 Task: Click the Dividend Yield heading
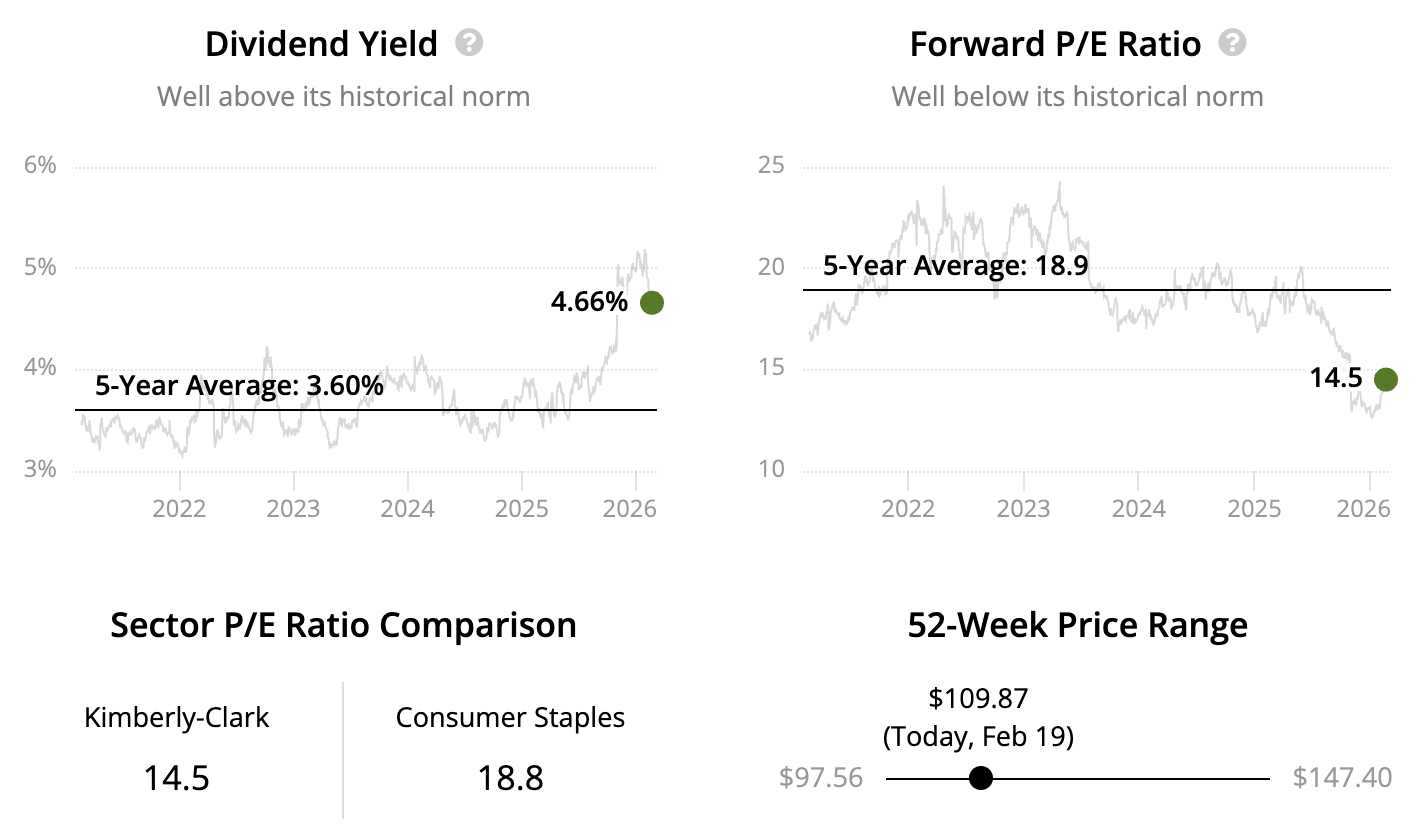tap(321, 44)
